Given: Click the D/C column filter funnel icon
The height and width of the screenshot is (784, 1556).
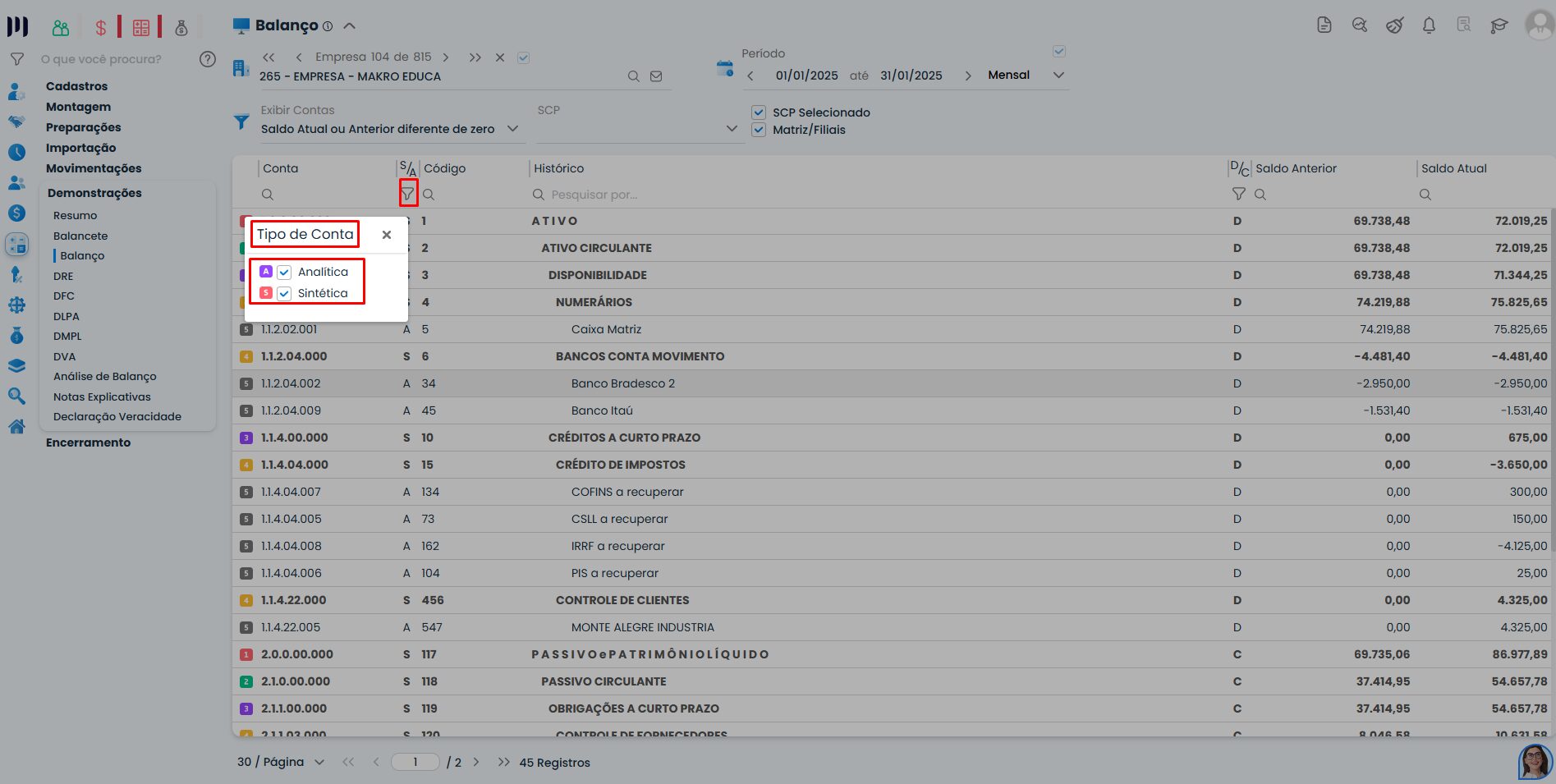Looking at the screenshot, I should pyautogui.click(x=1239, y=194).
